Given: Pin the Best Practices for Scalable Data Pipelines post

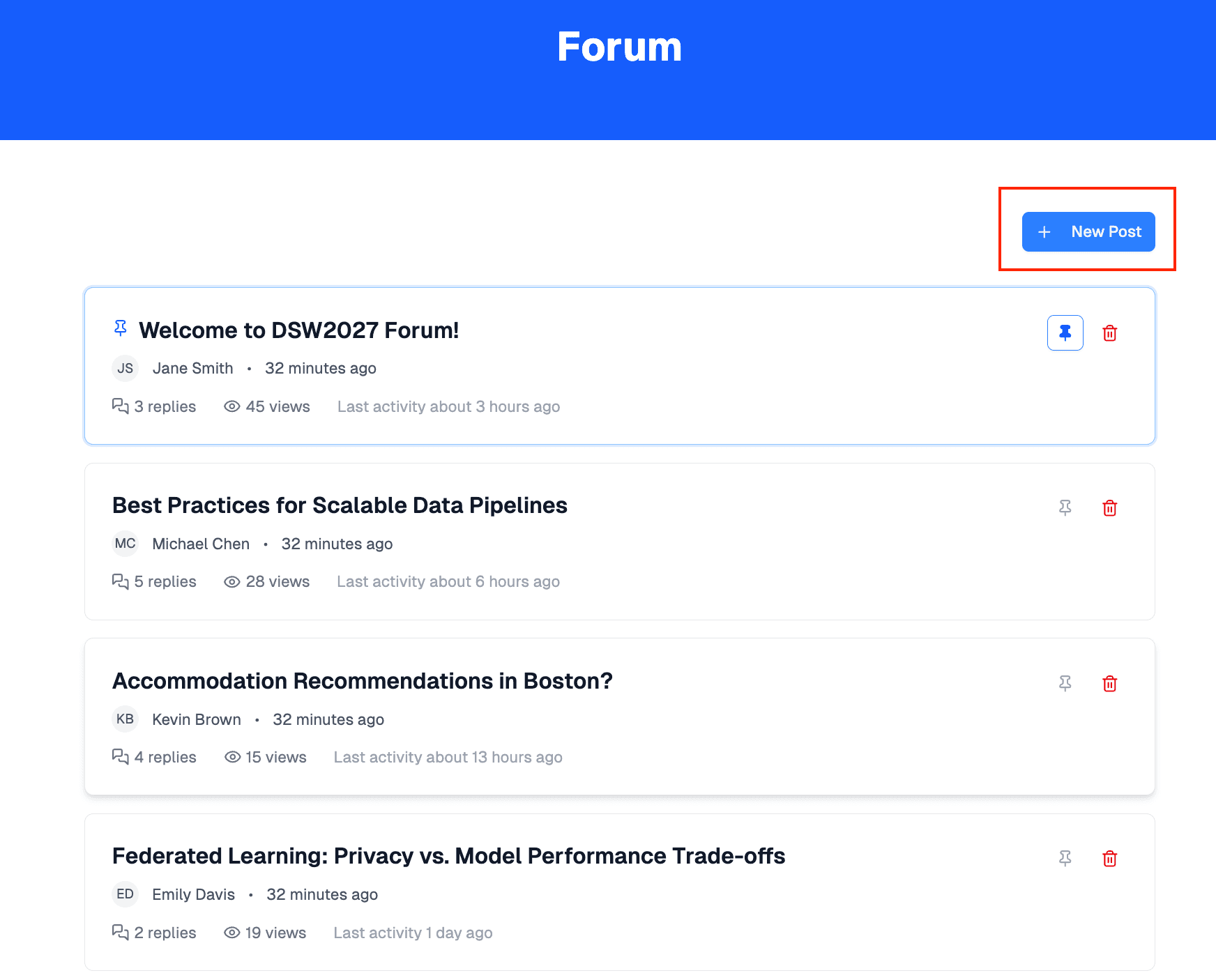Looking at the screenshot, I should (1065, 508).
